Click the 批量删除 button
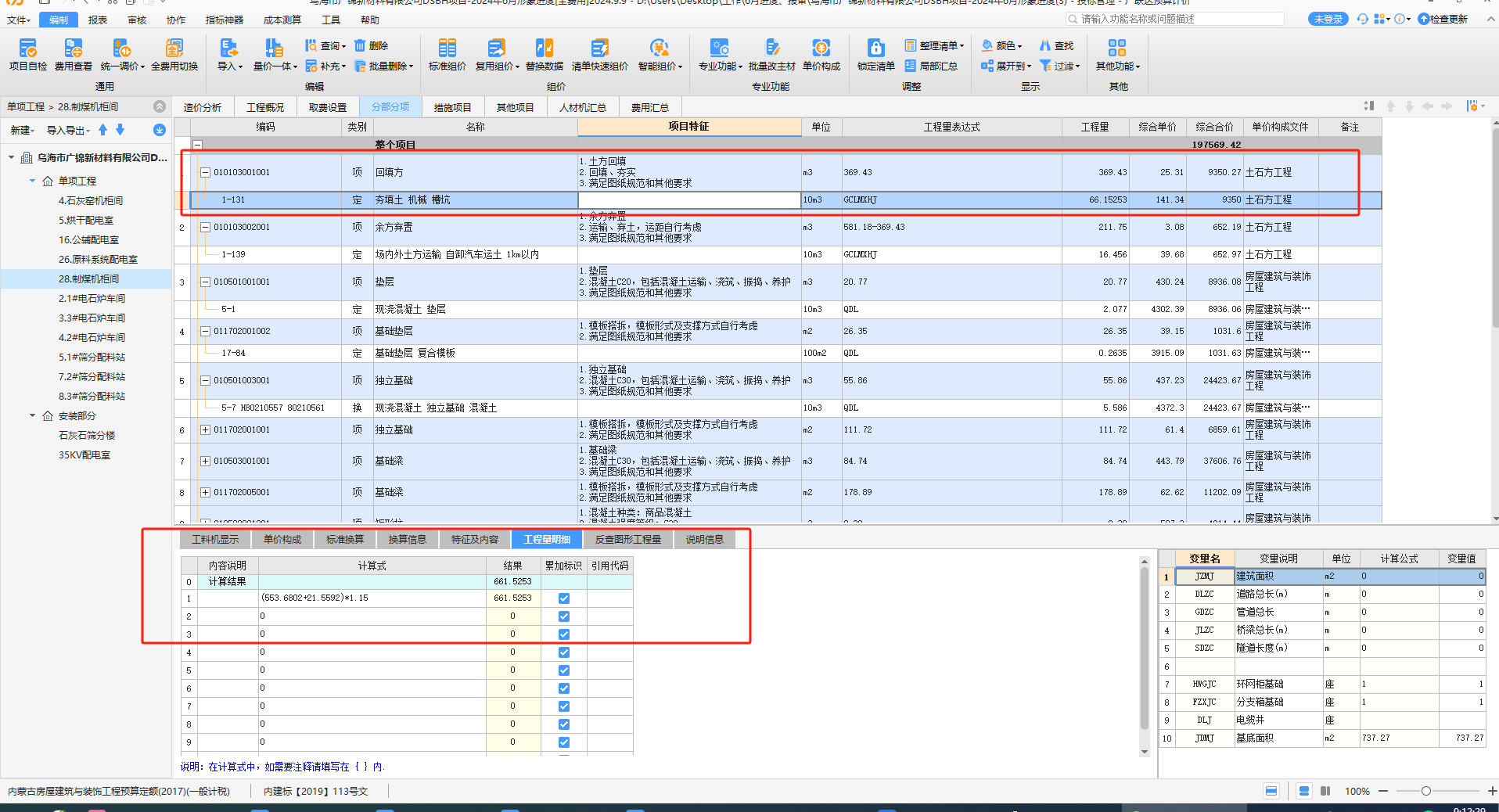Screen dimensions: 1499x812 tap(383, 66)
